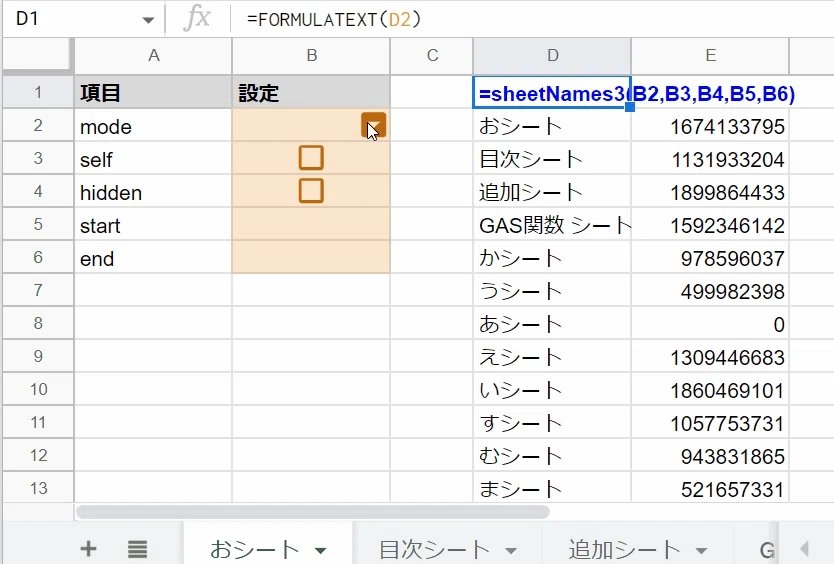Select the cell with value 943831865
This screenshot has width=834, height=564.
coord(710,455)
